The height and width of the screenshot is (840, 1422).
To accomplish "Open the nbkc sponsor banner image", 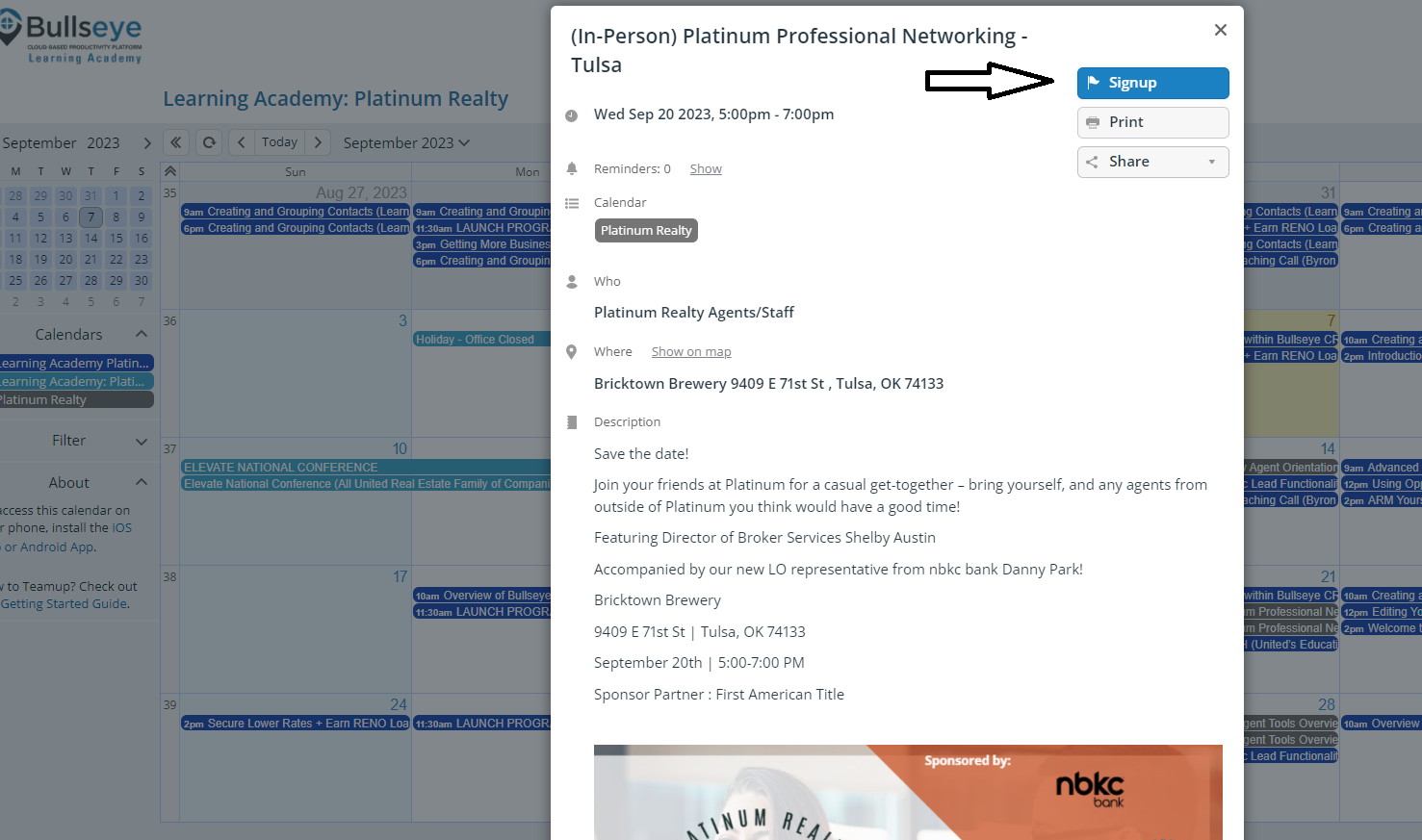I will pyautogui.click(x=908, y=792).
